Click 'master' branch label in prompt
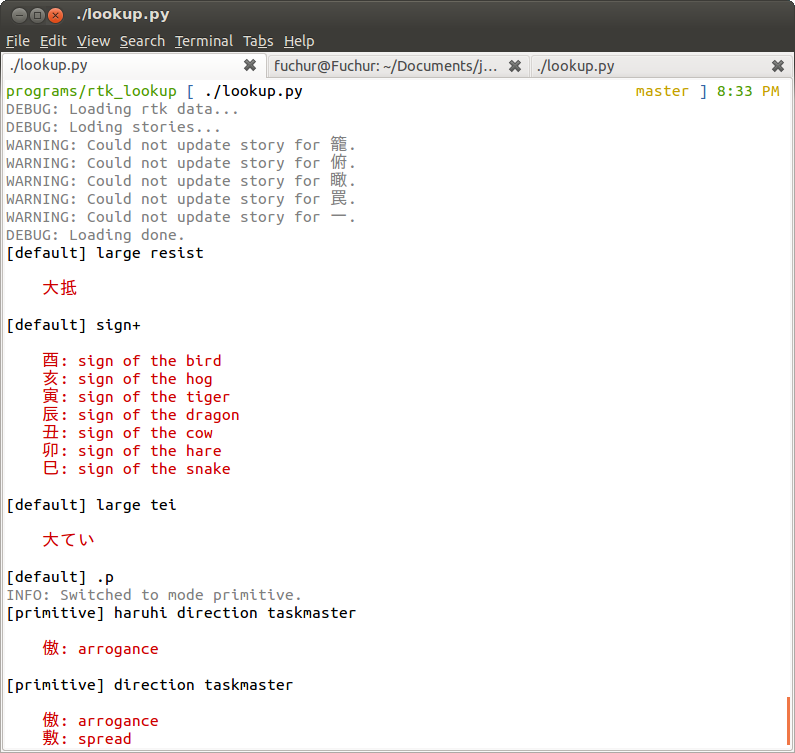Image resolution: width=795 pixels, height=753 pixels. tap(662, 91)
